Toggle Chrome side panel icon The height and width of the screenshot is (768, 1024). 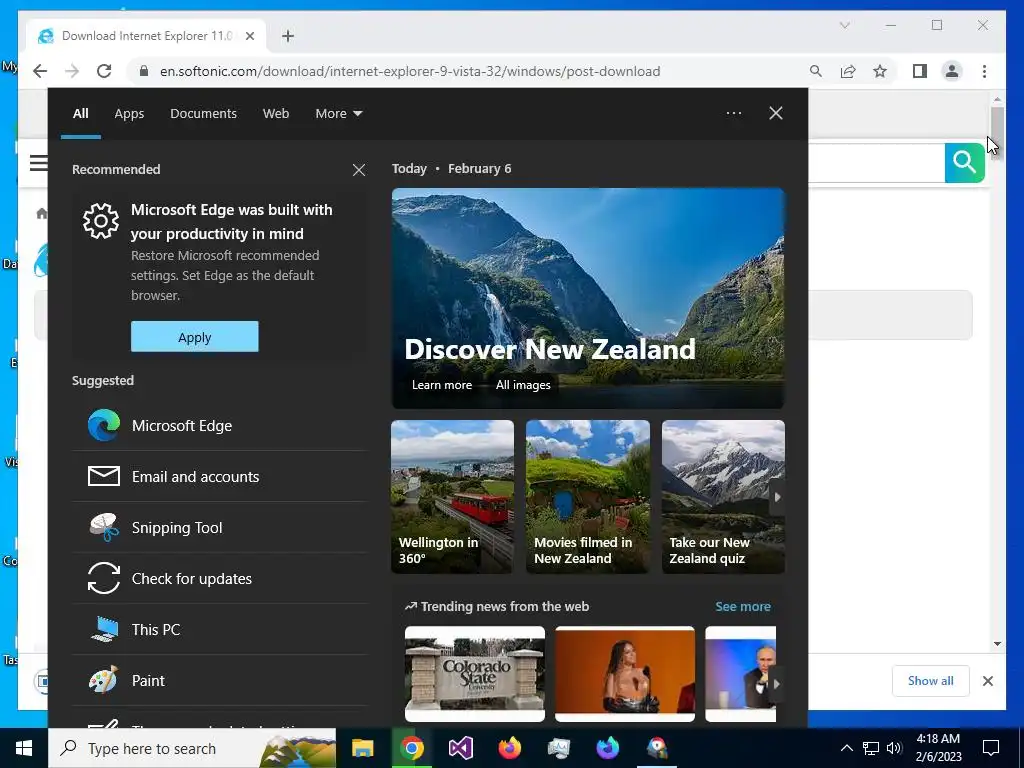tap(920, 71)
